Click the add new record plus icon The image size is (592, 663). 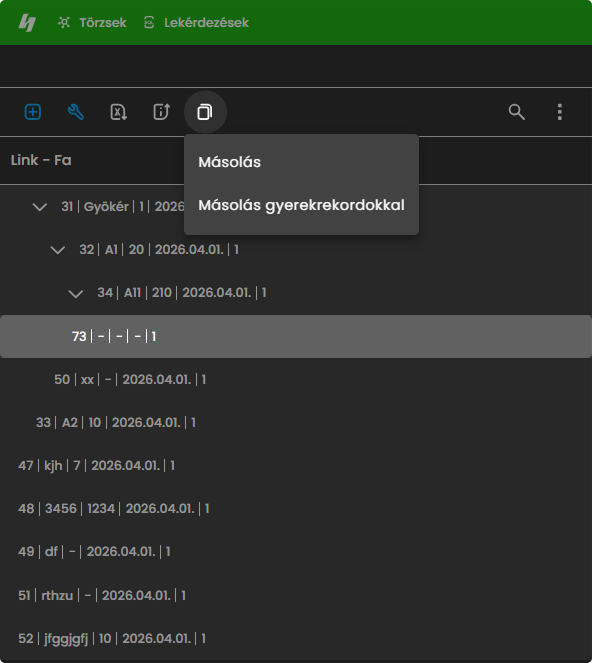(33, 112)
